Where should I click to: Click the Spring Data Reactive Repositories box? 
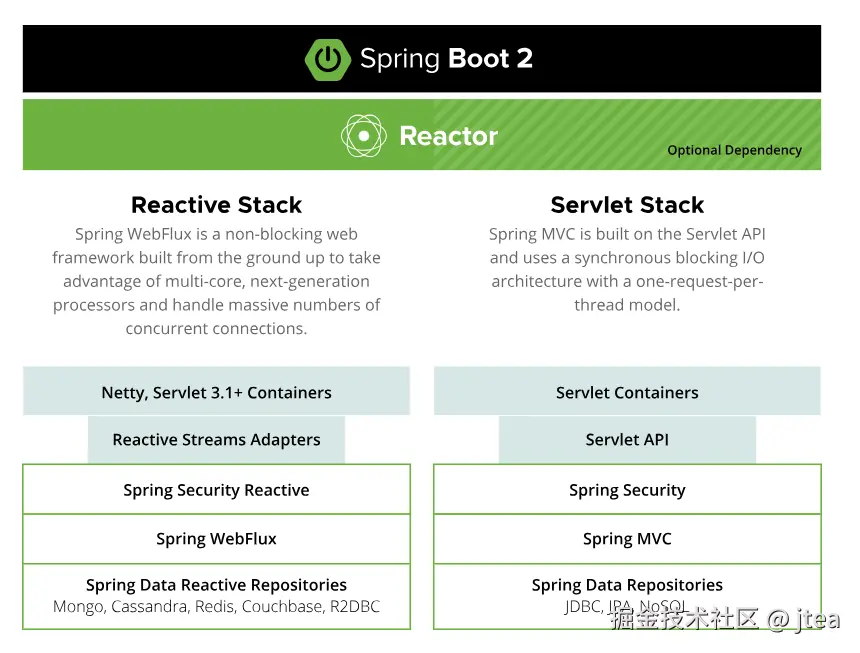[216, 585]
